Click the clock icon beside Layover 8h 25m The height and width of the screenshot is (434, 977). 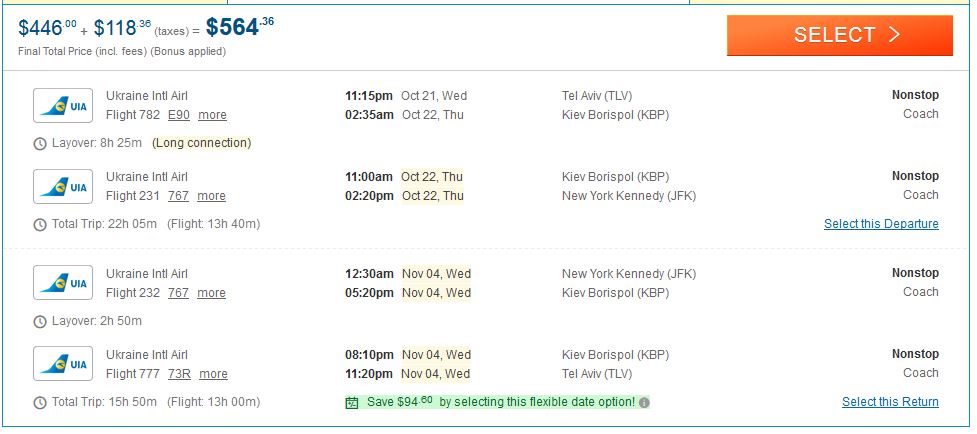click(40, 143)
